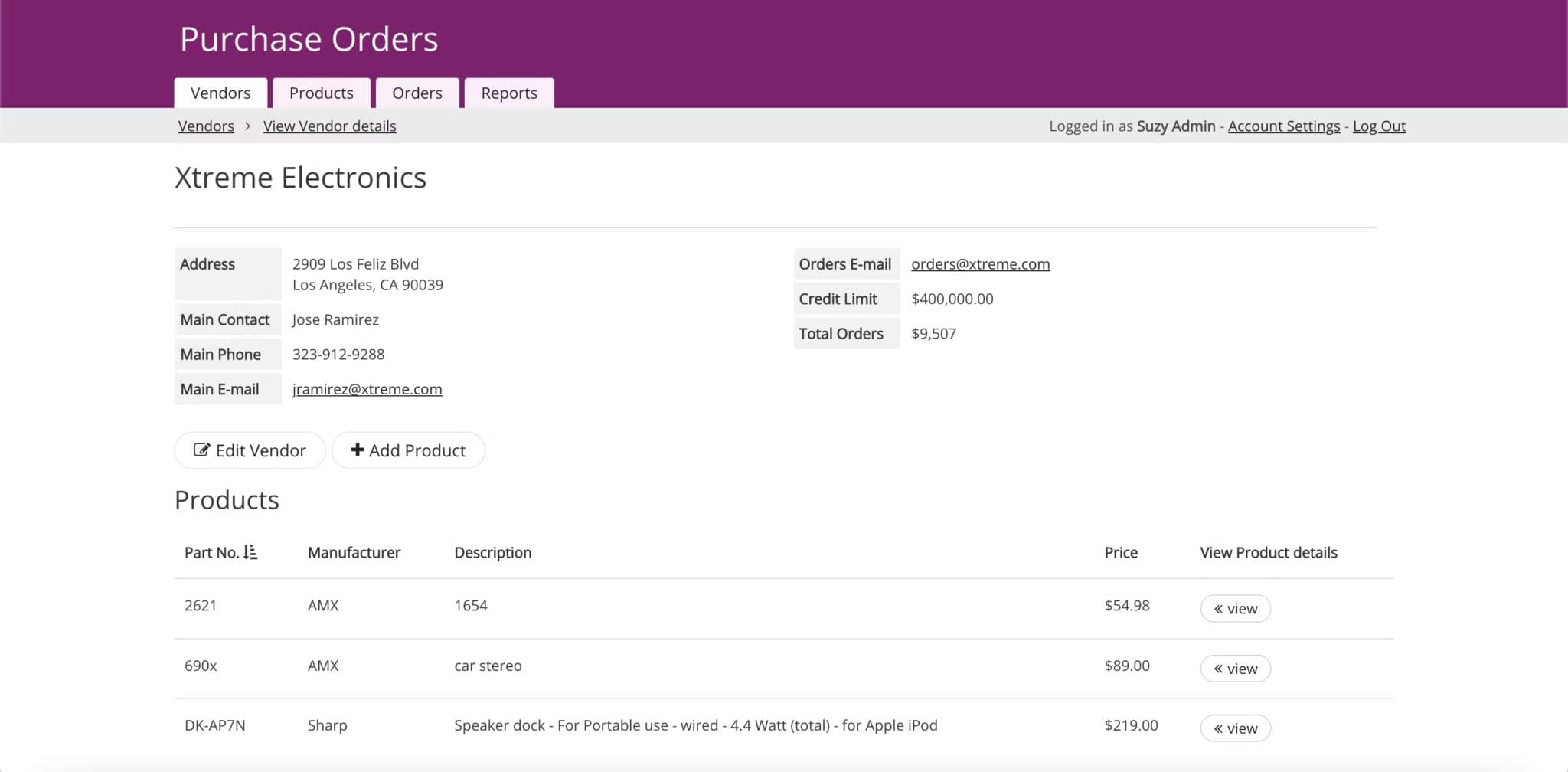The width and height of the screenshot is (1568, 772).
Task: Click the chevron icon on view for part 2621
Action: point(1220,608)
